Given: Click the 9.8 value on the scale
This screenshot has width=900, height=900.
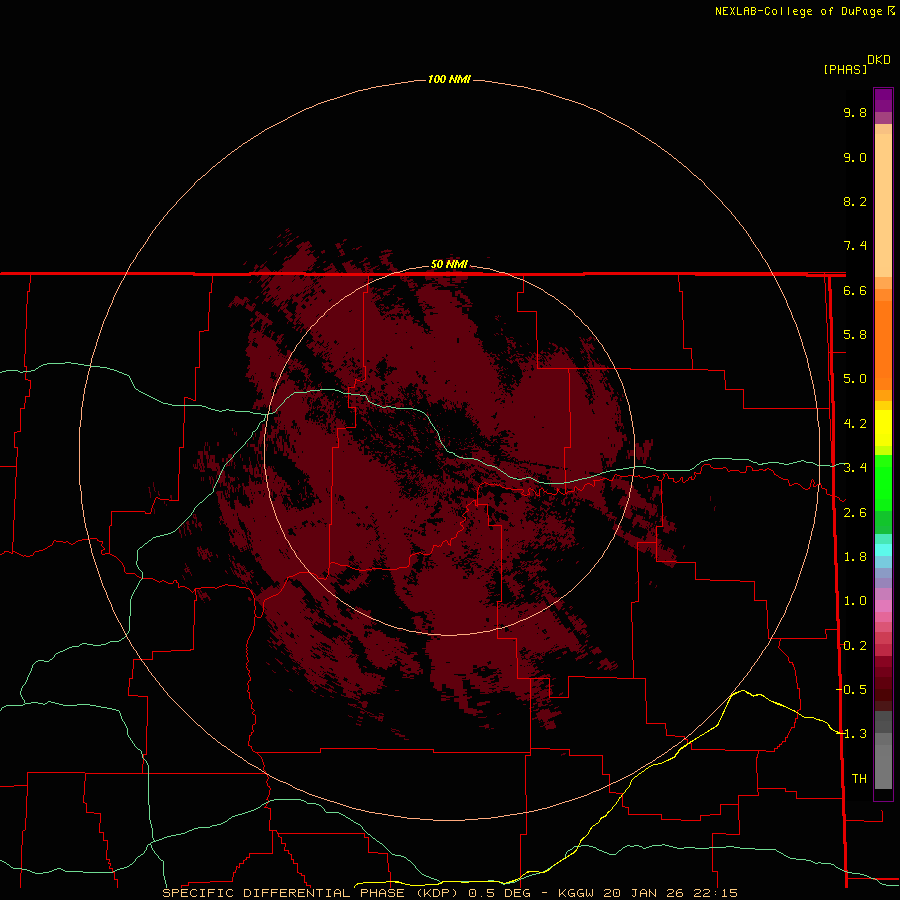Looking at the screenshot, I should tap(855, 112).
